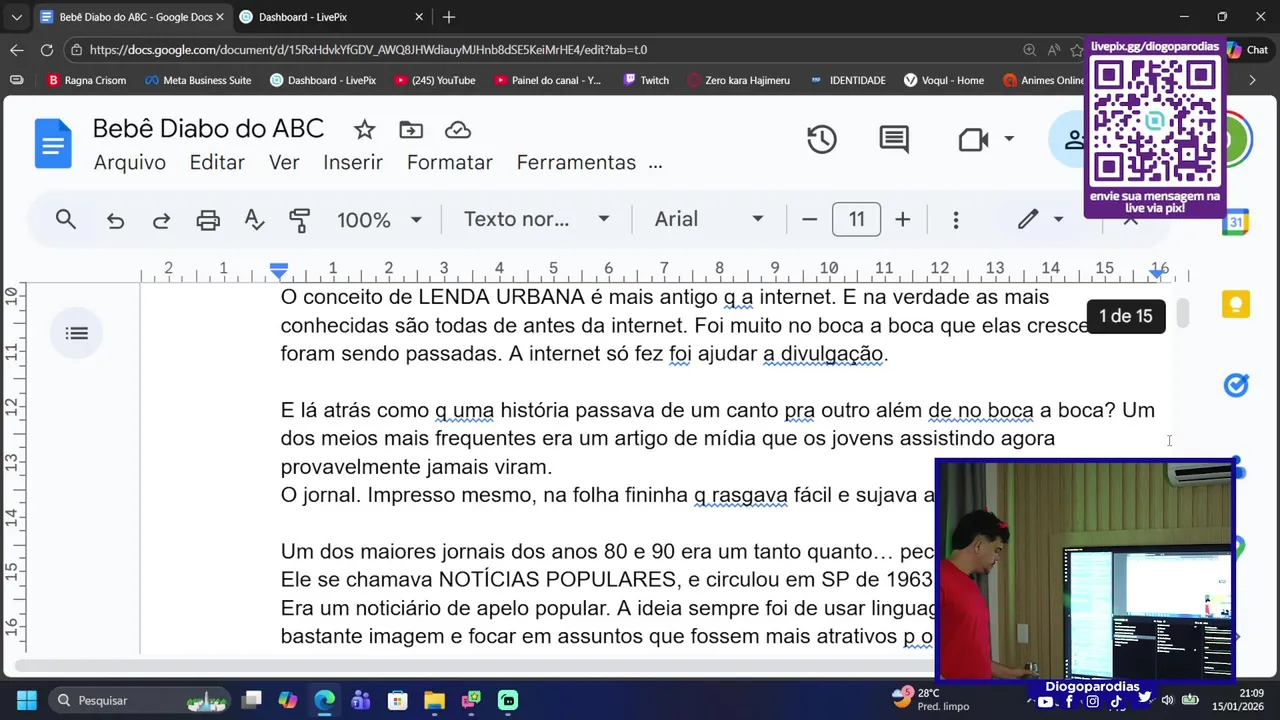Open Google Calendar side panel icon
The width and height of the screenshot is (1280, 720).
point(1236,223)
